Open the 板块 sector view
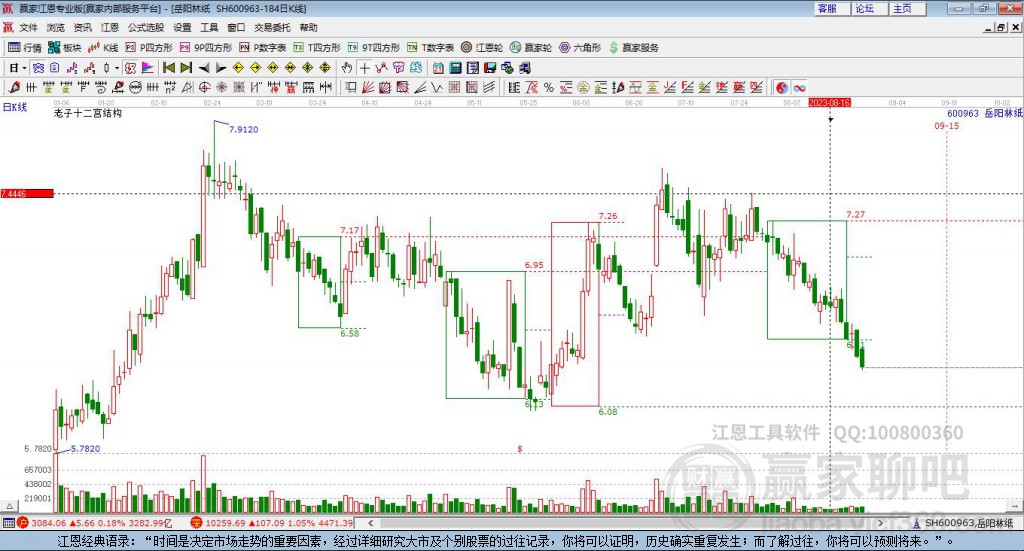 64,48
